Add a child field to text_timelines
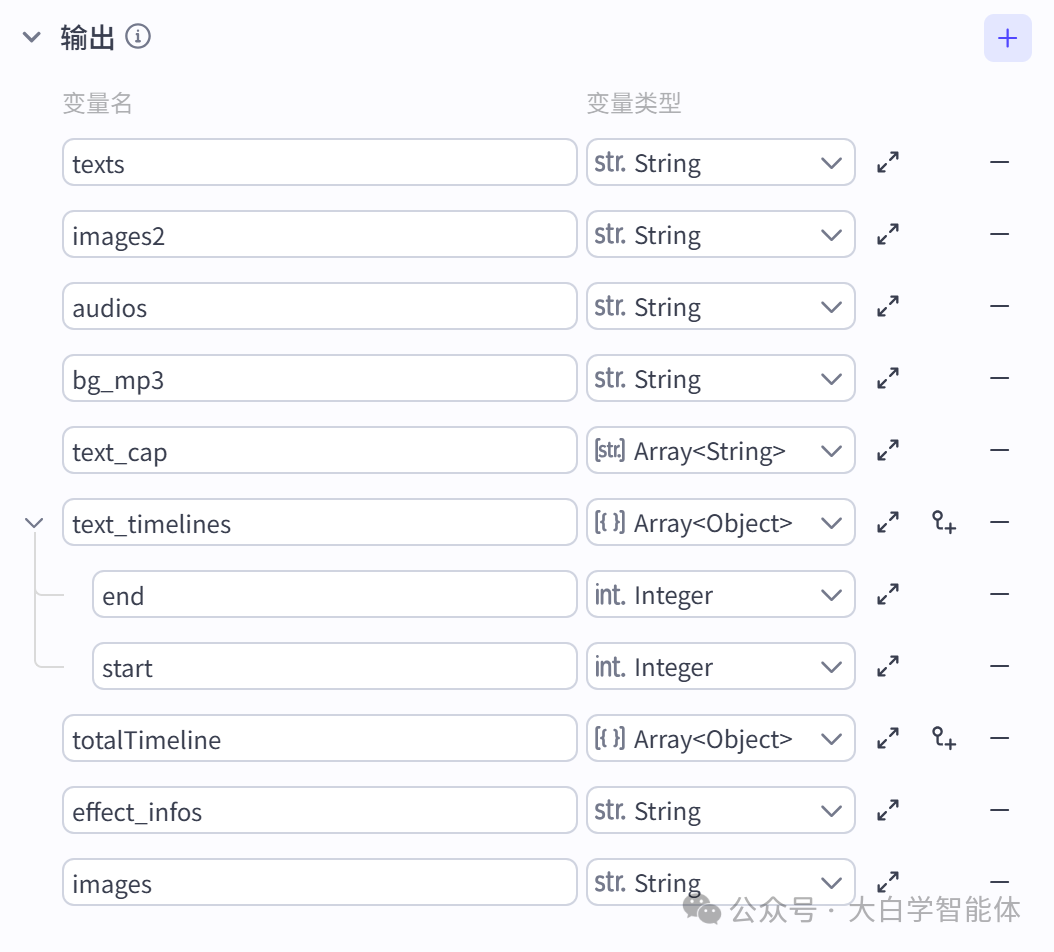This screenshot has width=1054, height=952. click(943, 522)
